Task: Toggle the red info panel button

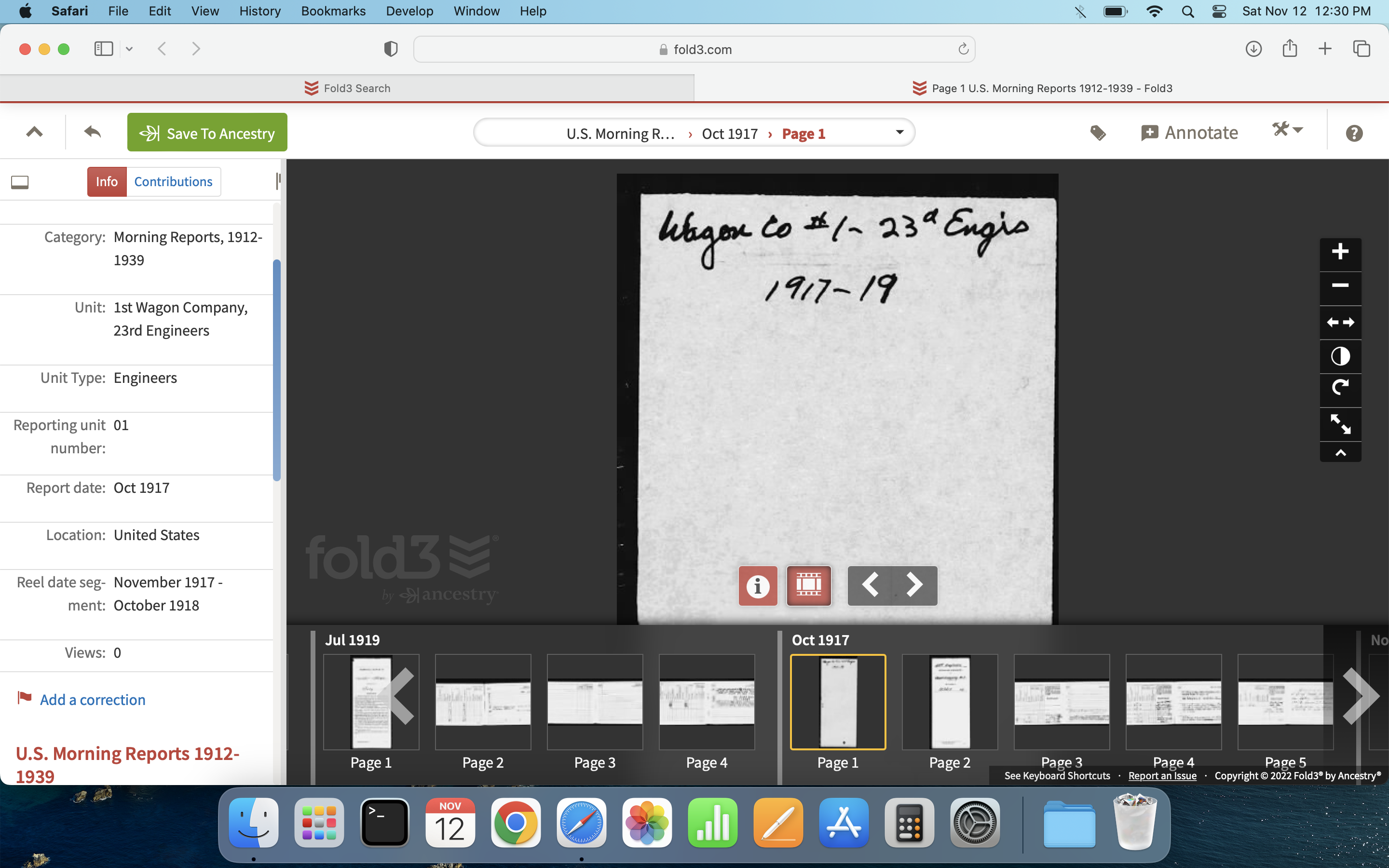Action: (758, 585)
